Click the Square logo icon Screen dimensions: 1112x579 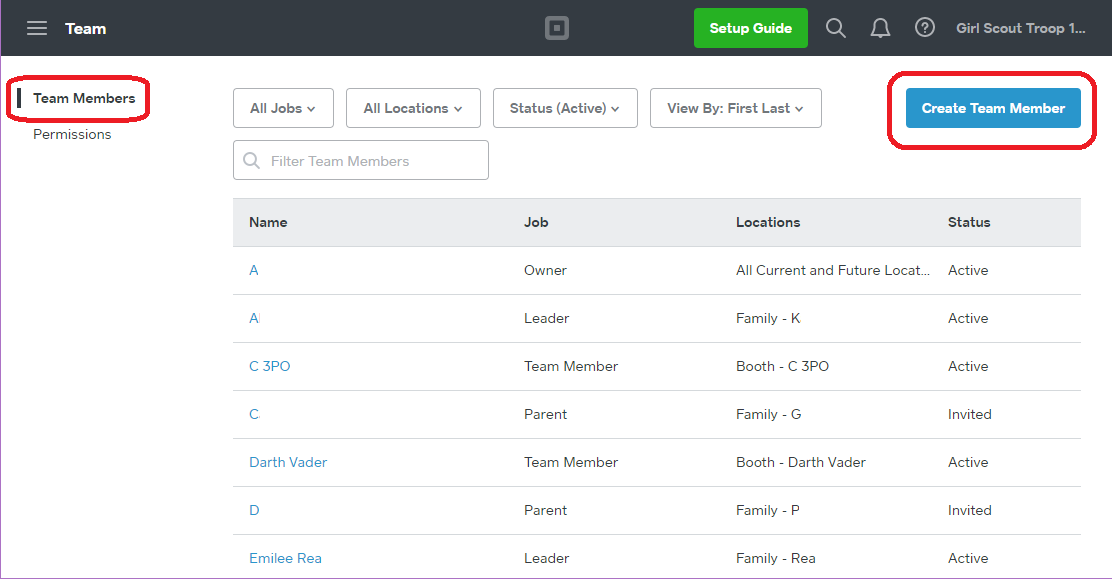[x=557, y=28]
